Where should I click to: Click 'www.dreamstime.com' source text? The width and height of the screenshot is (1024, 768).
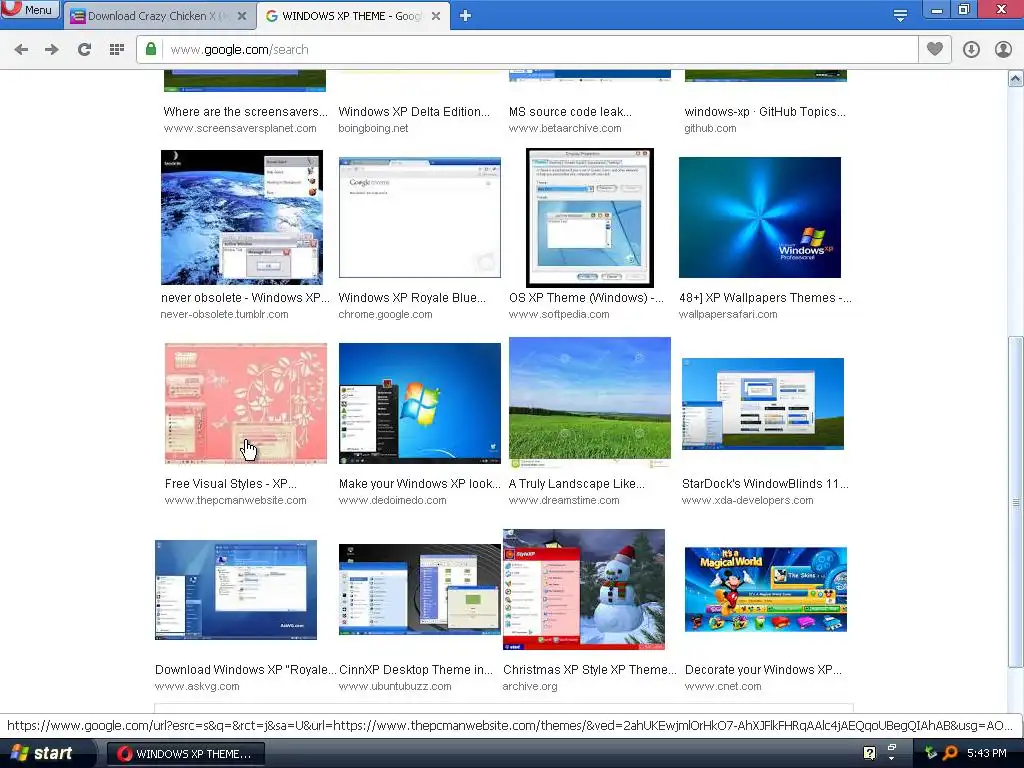click(x=564, y=501)
